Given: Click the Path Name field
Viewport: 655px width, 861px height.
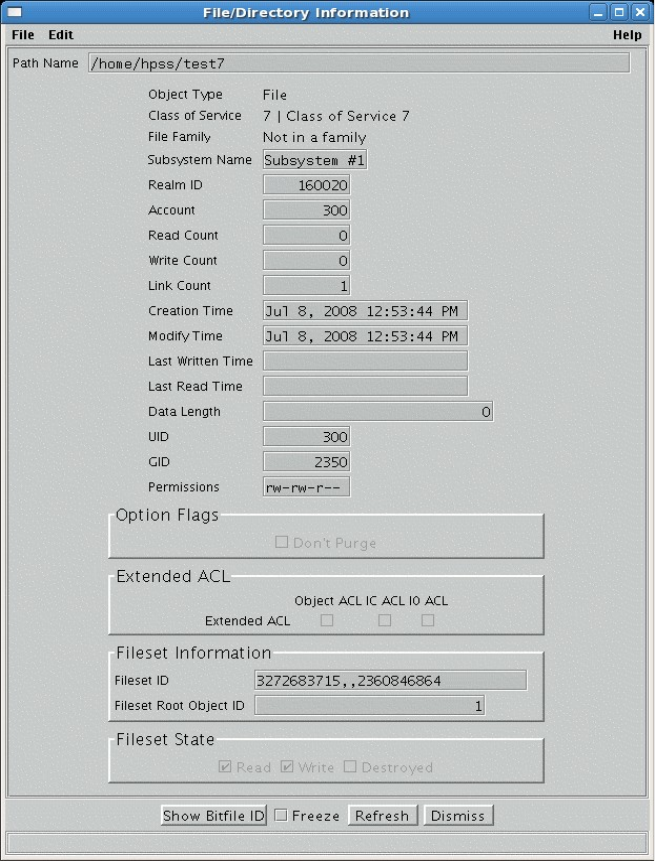Looking at the screenshot, I should point(359,63).
